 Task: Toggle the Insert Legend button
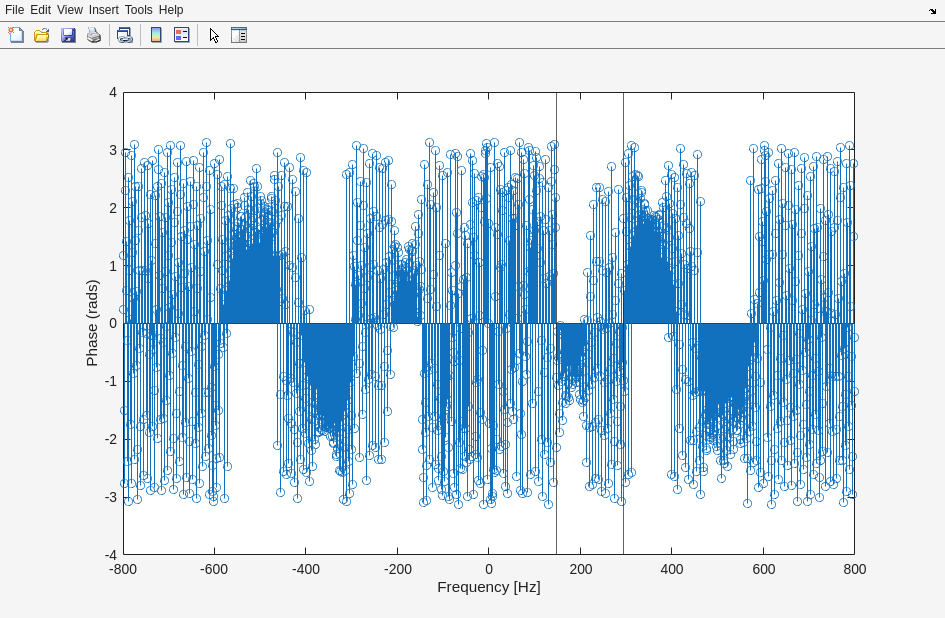(181, 35)
